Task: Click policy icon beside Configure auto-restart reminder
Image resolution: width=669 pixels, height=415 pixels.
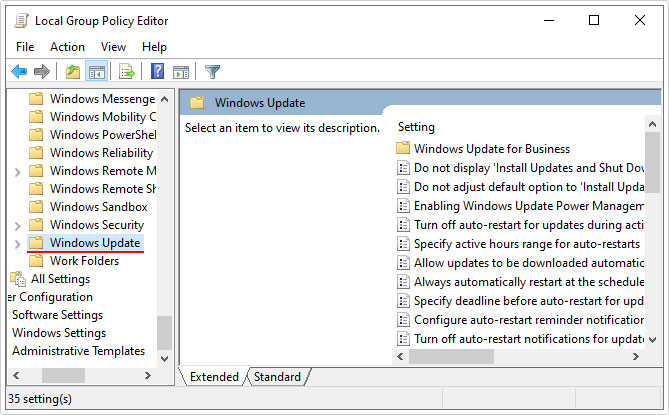Action: point(403,319)
